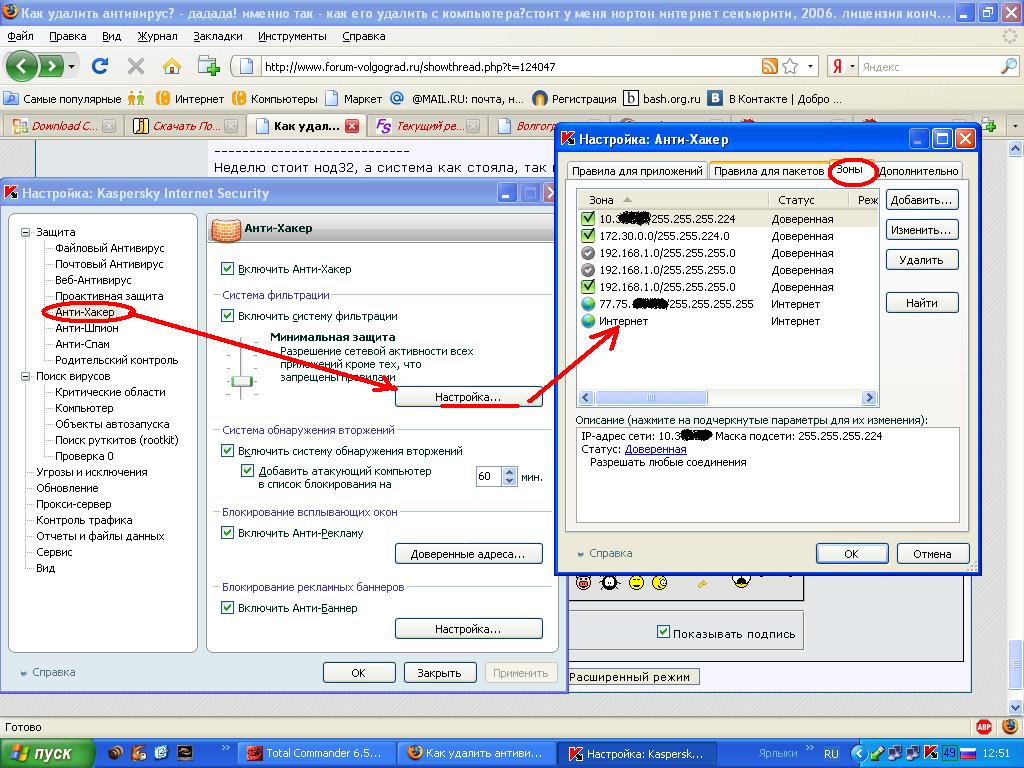The height and width of the screenshot is (768, 1024).
Task: Collapse the Защита tree node
Action: tap(26, 232)
